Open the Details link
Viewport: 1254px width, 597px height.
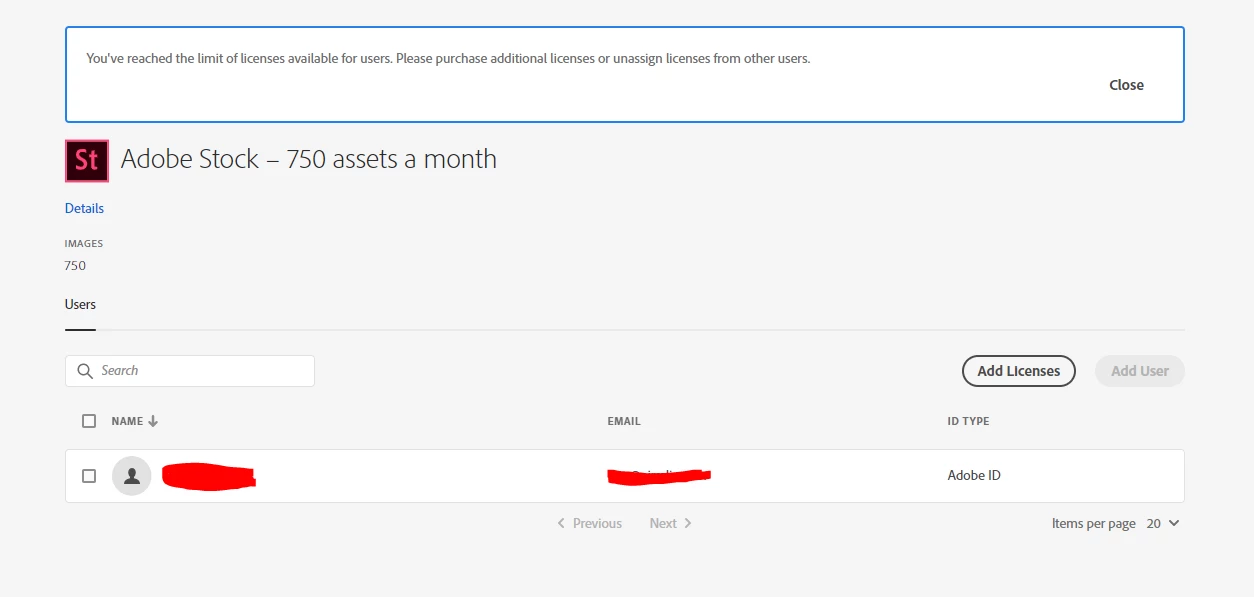click(84, 208)
